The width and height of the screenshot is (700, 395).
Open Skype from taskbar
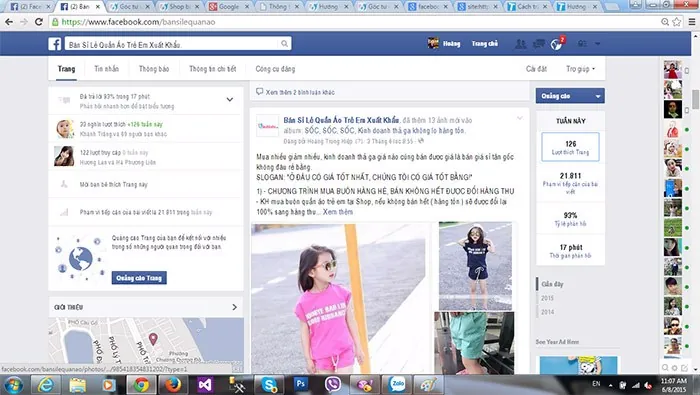pos(269,385)
